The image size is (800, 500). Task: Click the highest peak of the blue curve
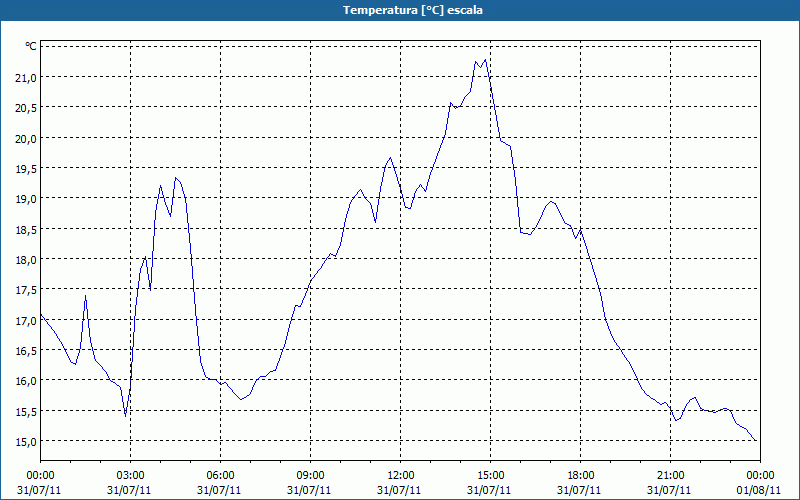click(x=485, y=60)
